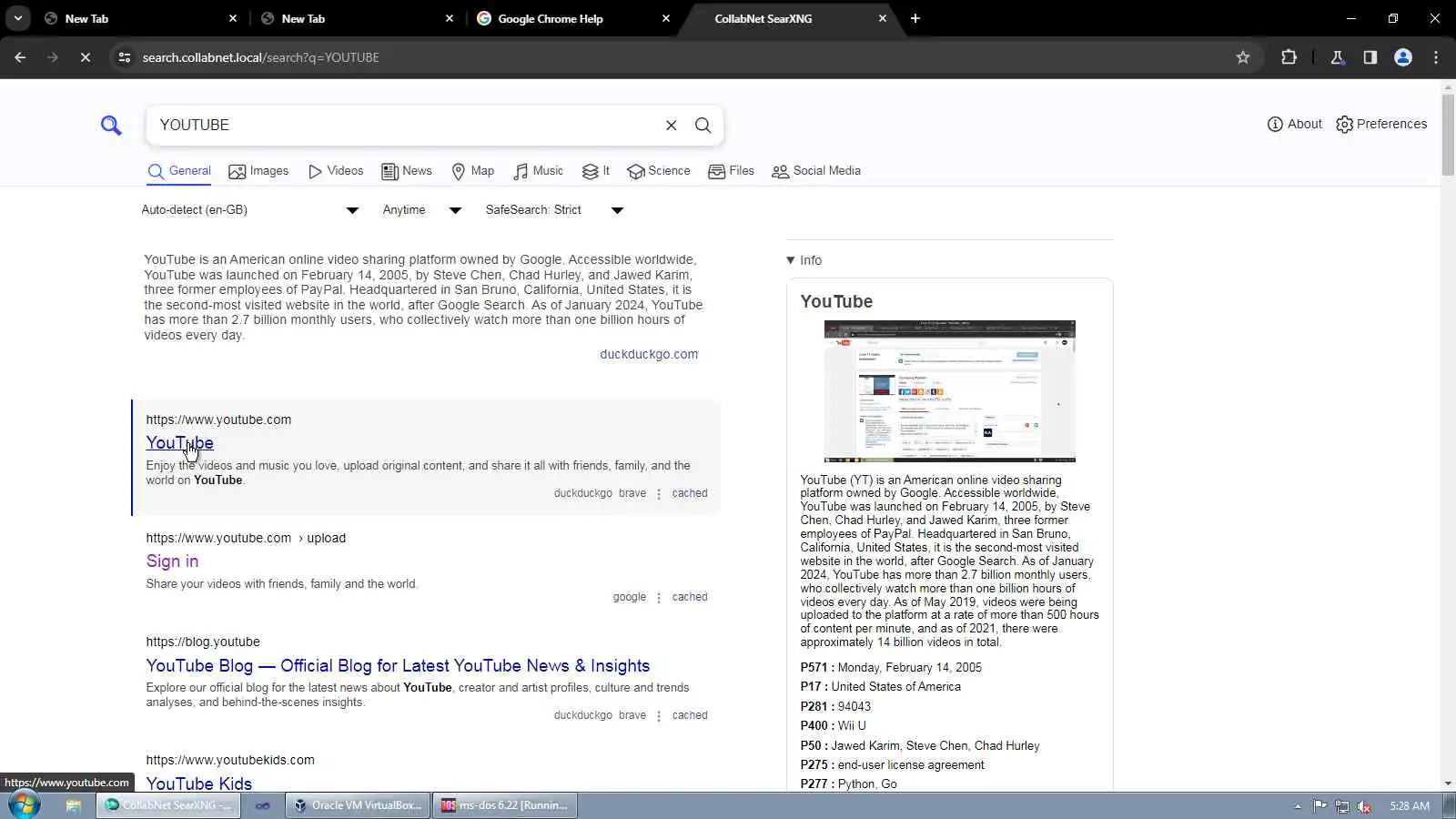
Task: Show hidden system tray icons
Action: coord(1298,806)
